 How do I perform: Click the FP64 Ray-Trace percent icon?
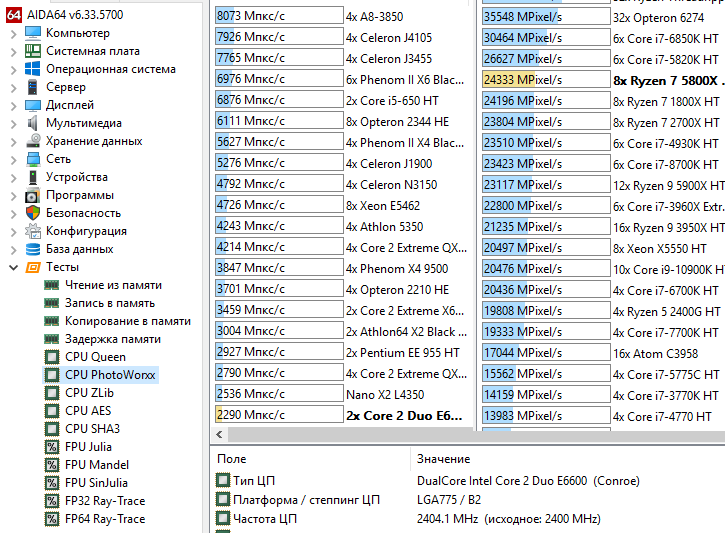tap(52, 519)
